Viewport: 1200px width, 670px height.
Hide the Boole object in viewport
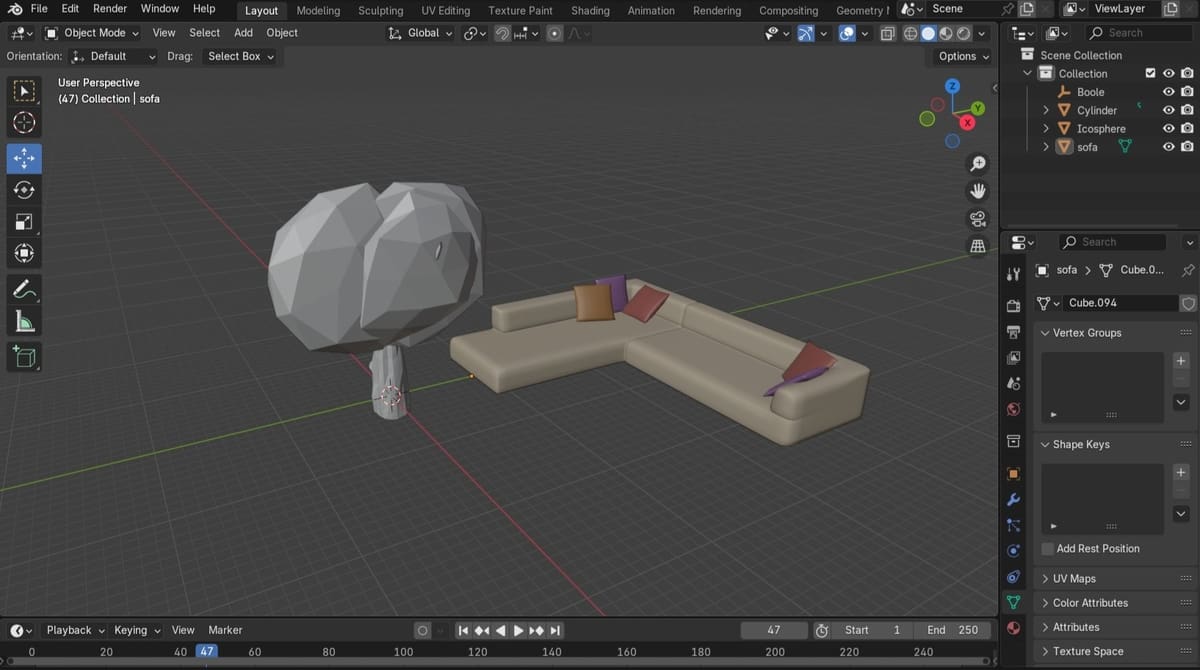pos(1168,92)
